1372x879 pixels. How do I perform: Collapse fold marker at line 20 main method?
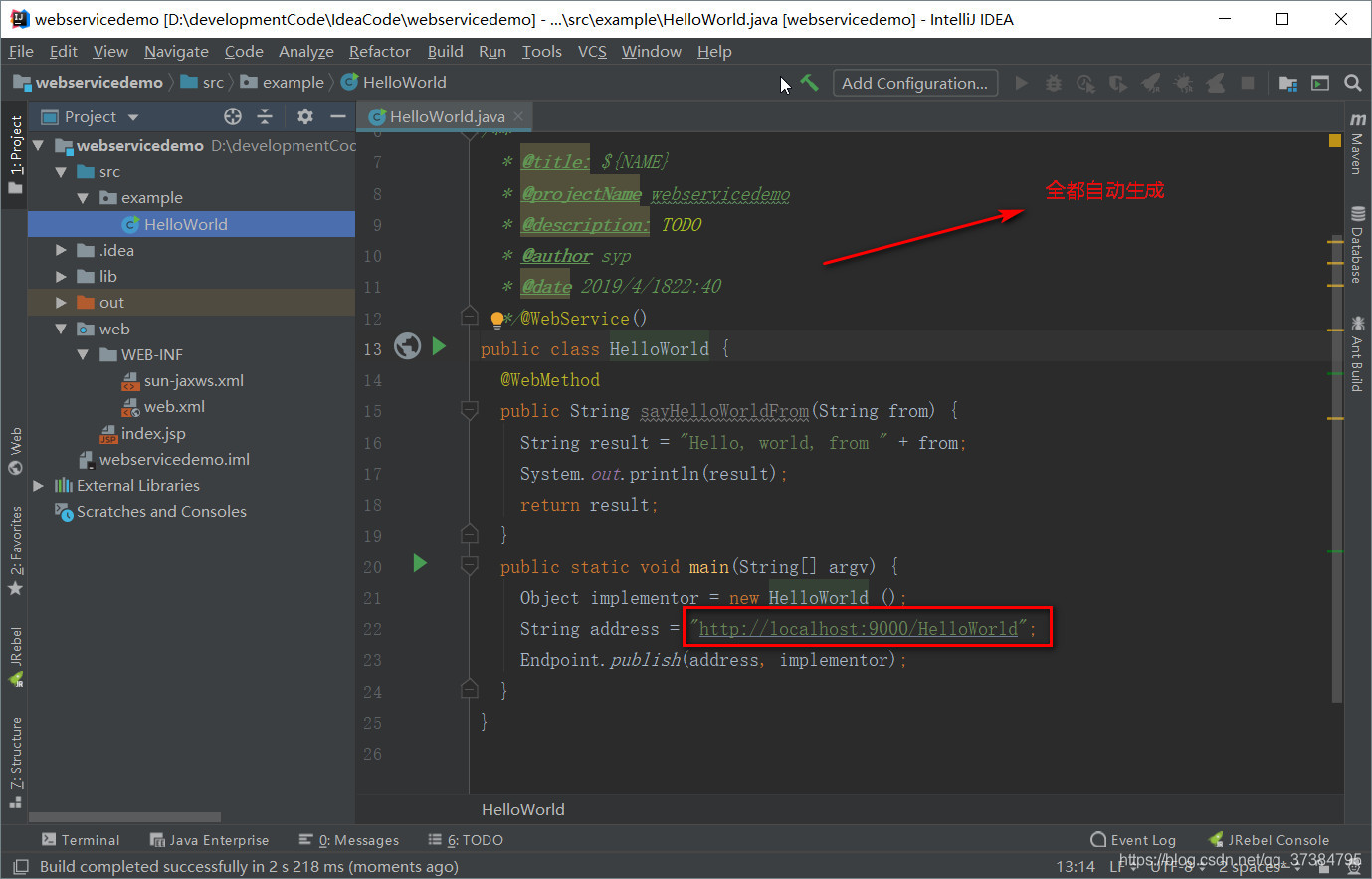(x=469, y=566)
